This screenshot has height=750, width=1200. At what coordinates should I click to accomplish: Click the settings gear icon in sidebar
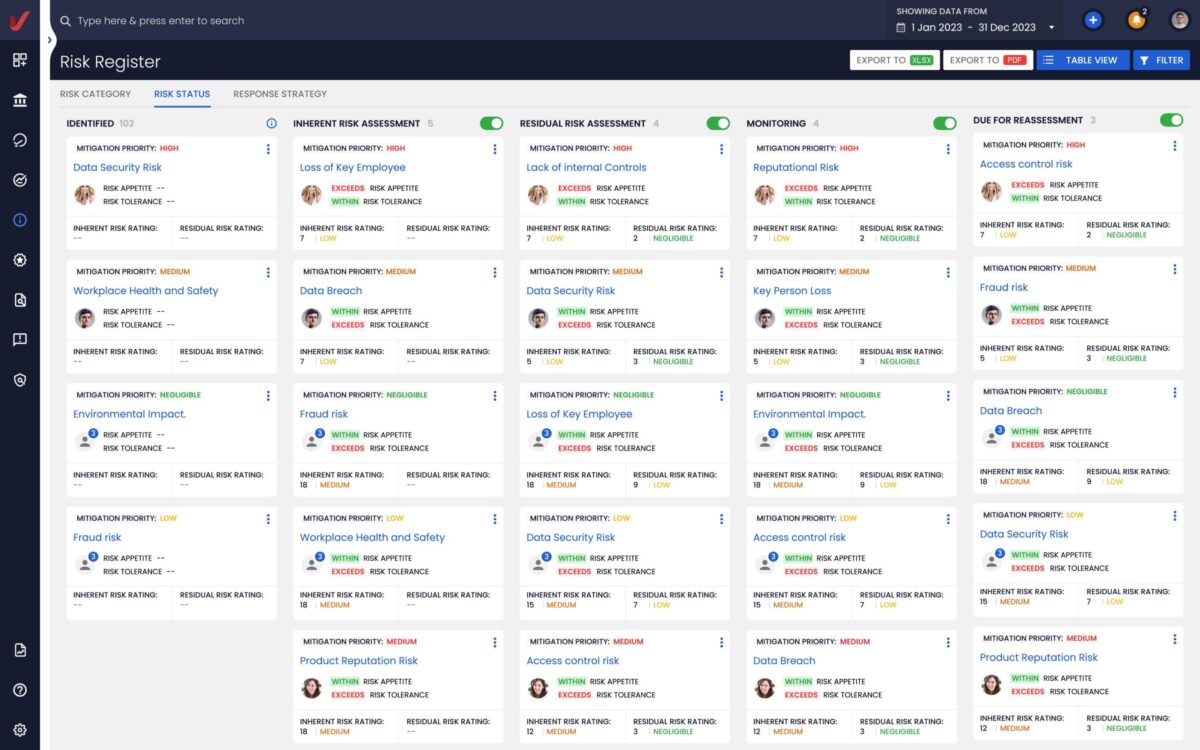(x=20, y=730)
